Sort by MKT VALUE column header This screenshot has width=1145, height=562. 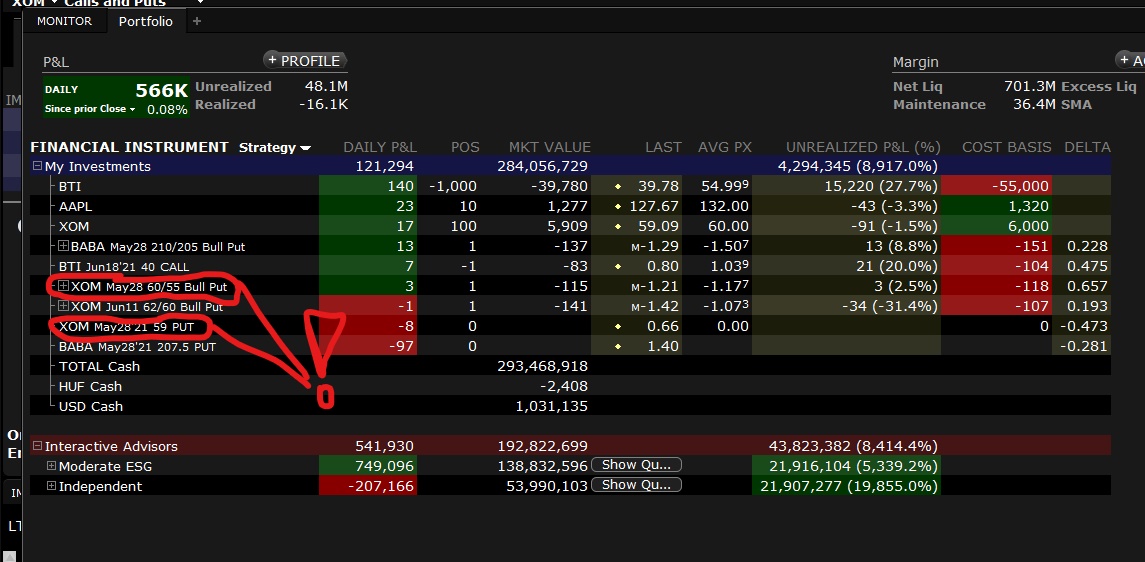pyautogui.click(x=549, y=147)
